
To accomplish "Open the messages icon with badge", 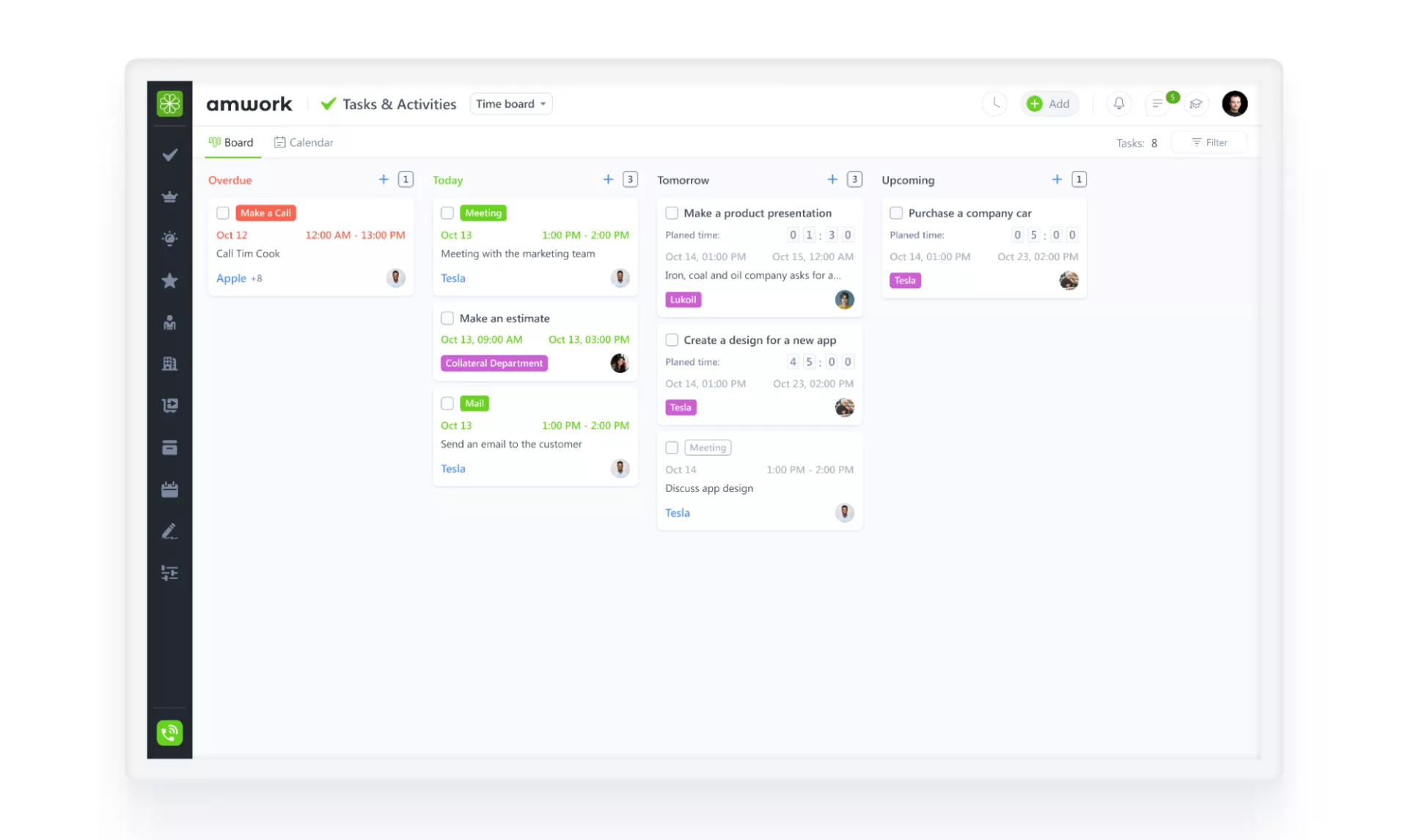I will click(1158, 103).
